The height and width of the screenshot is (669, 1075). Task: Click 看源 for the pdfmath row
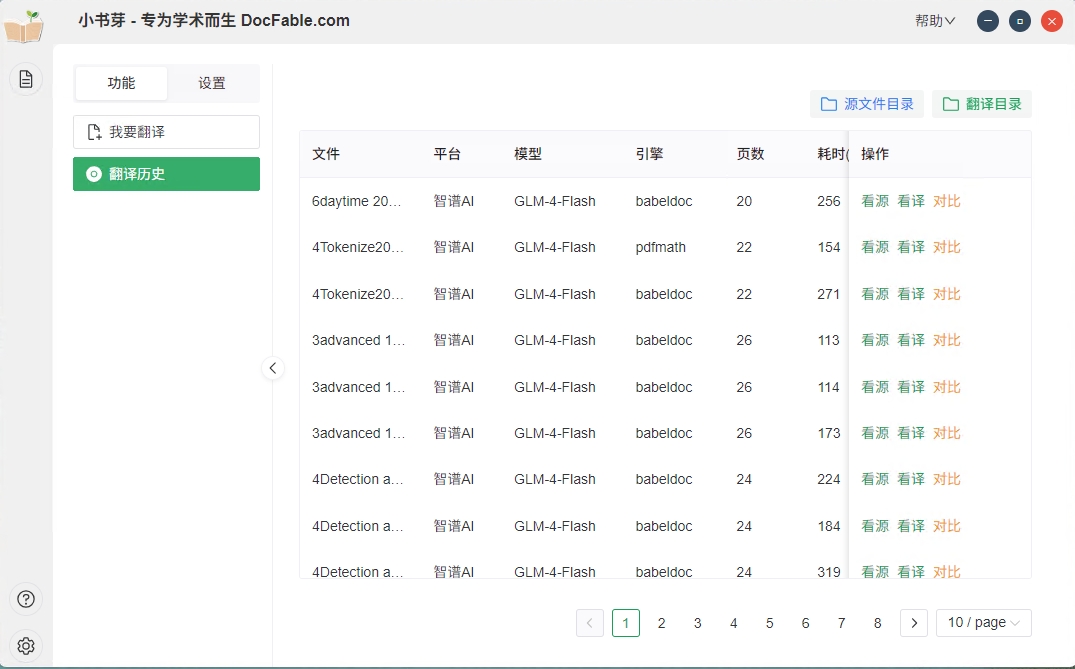pyautogui.click(x=875, y=247)
